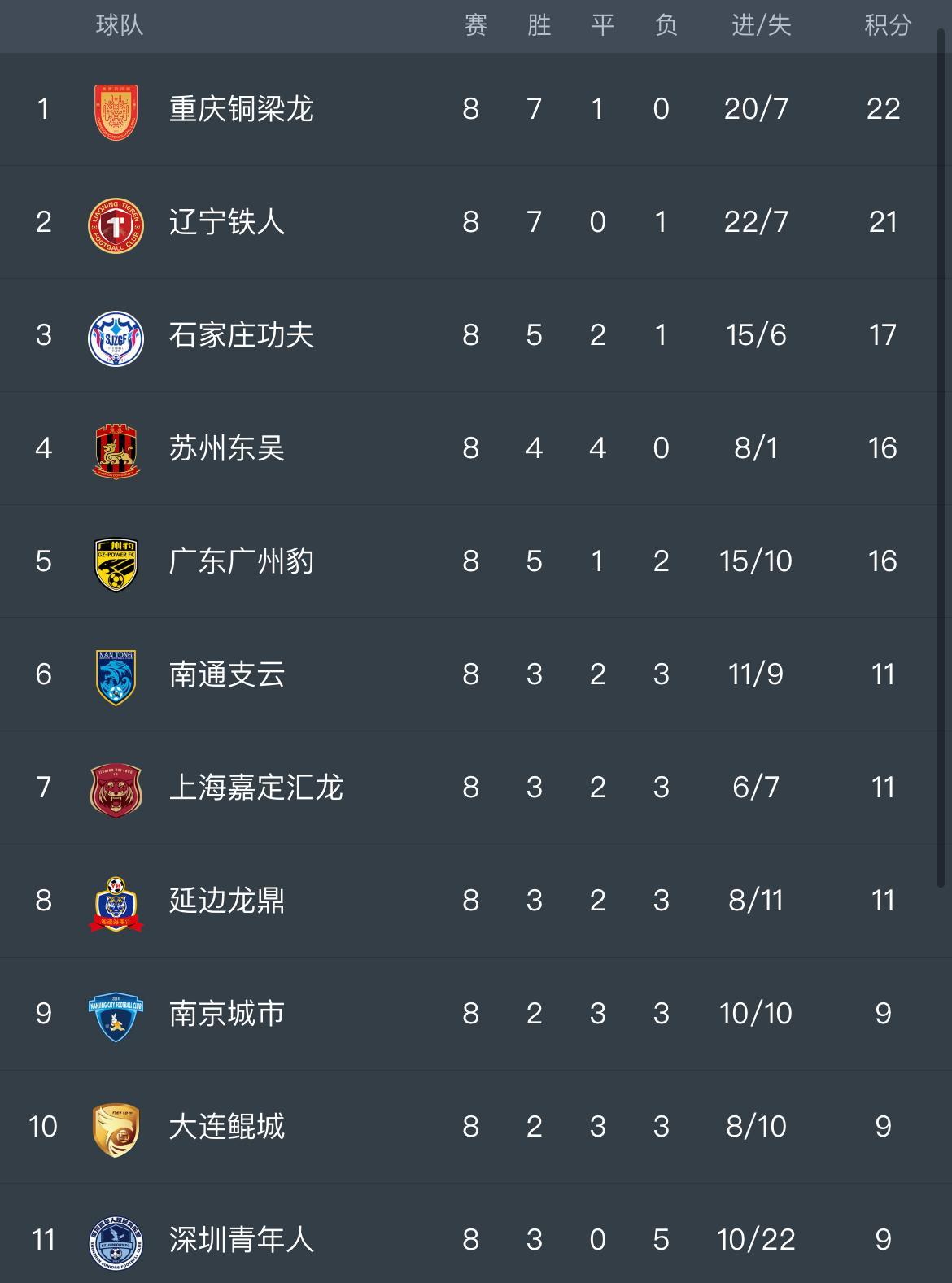Tap the 深圳青年人 round badge
The image size is (952, 1283).
point(116,1240)
